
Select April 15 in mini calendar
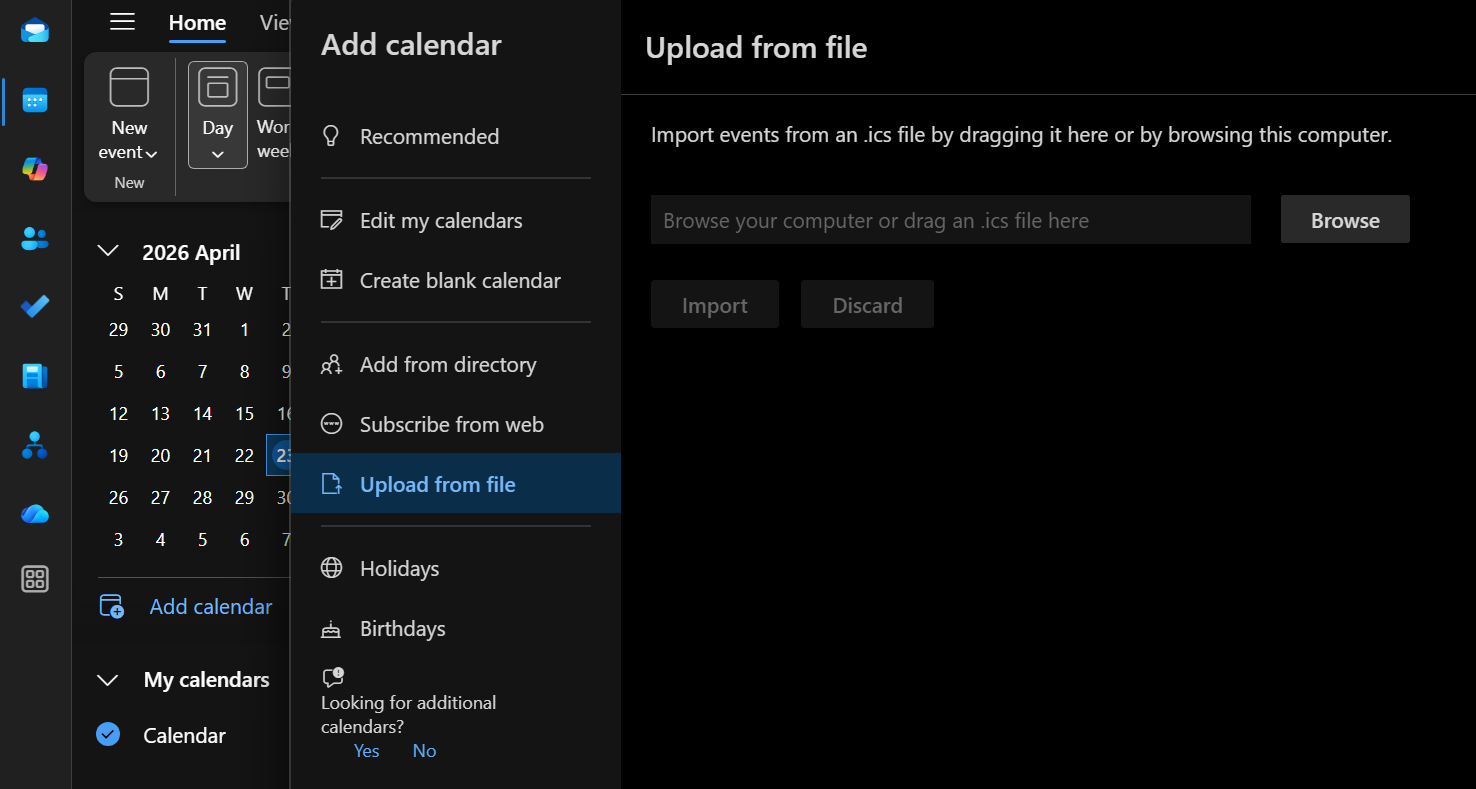point(245,413)
